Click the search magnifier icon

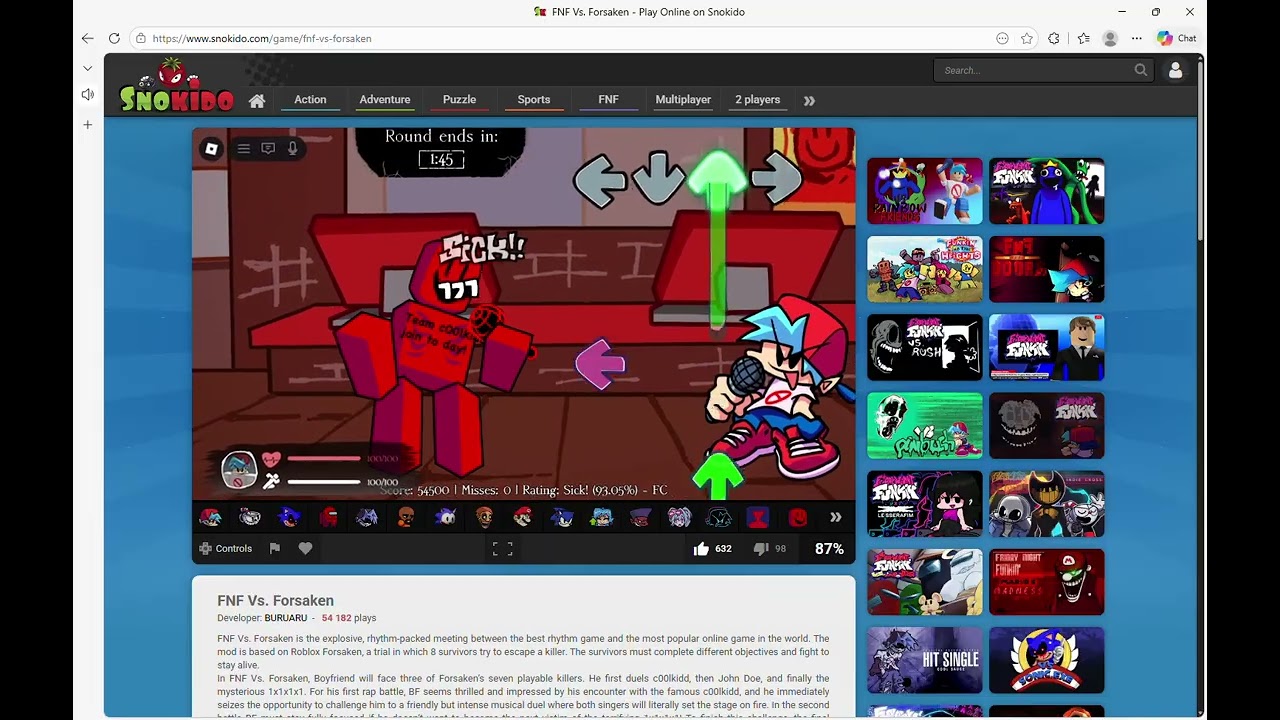[x=1141, y=70]
